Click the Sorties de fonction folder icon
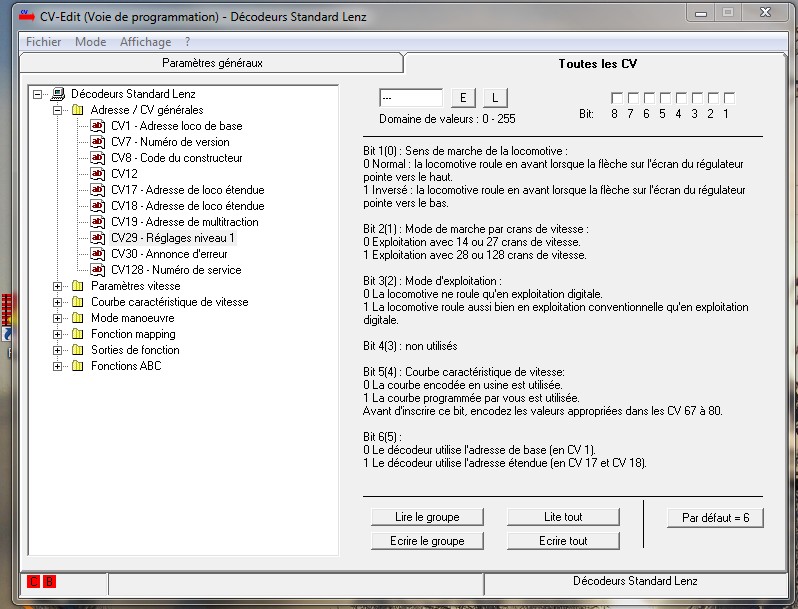 77,350
